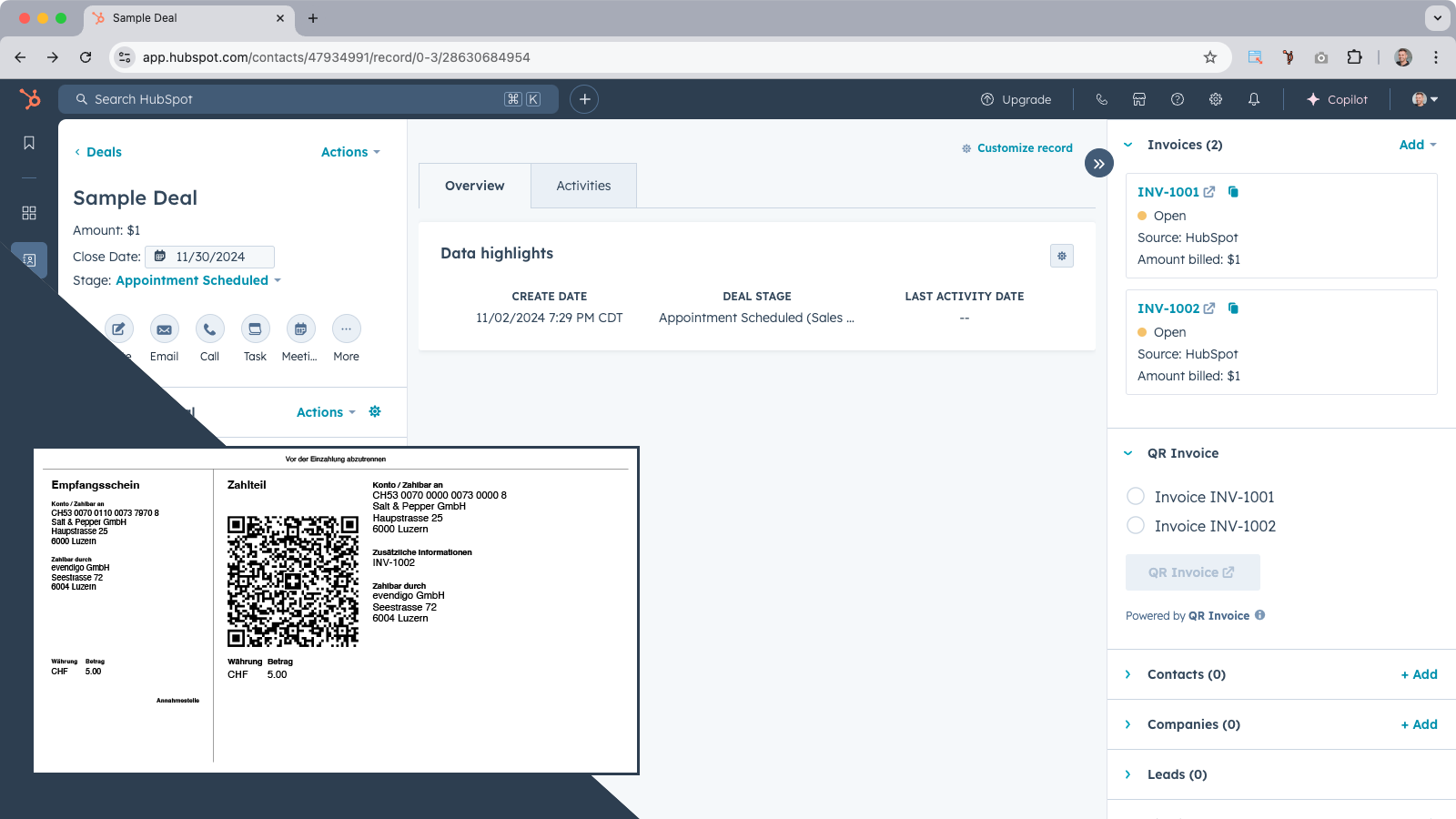Open the Actions dropdown beside Deals

click(349, 152)
